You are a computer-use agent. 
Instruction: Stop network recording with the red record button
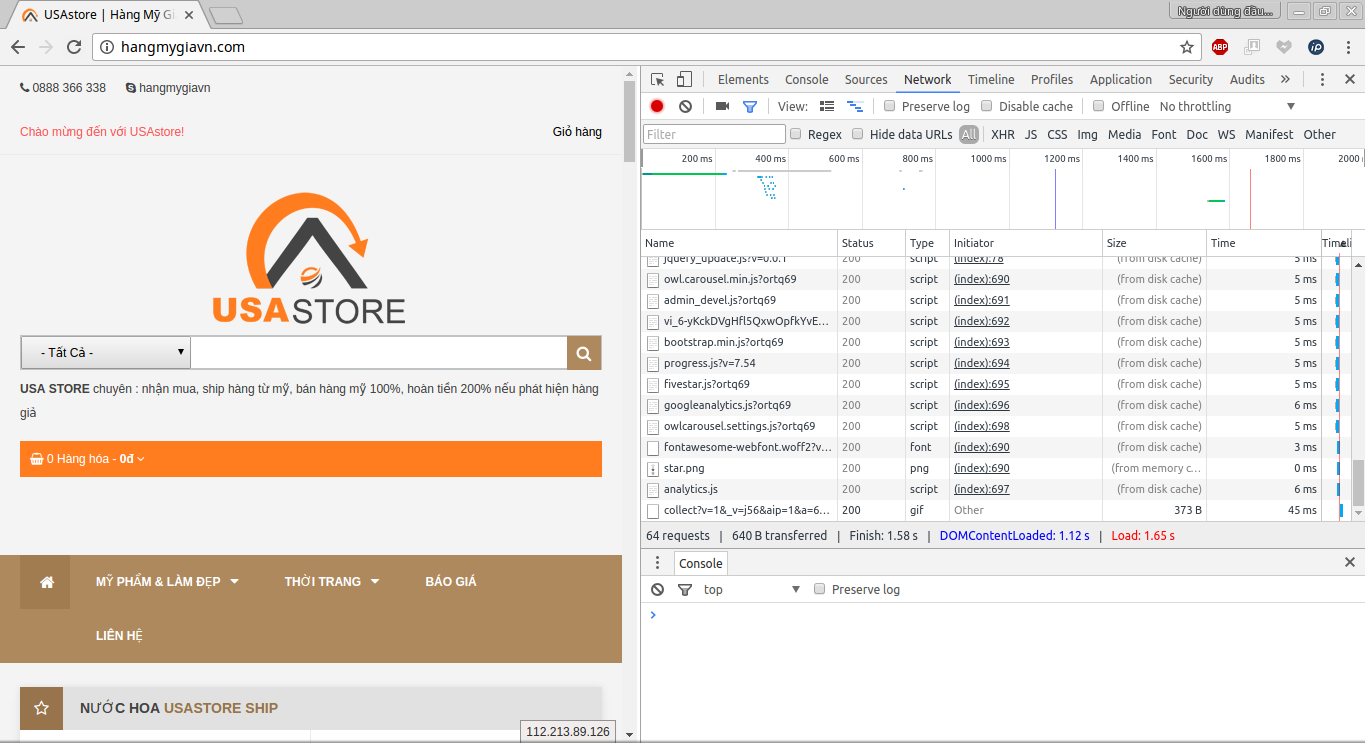(657, 106)
